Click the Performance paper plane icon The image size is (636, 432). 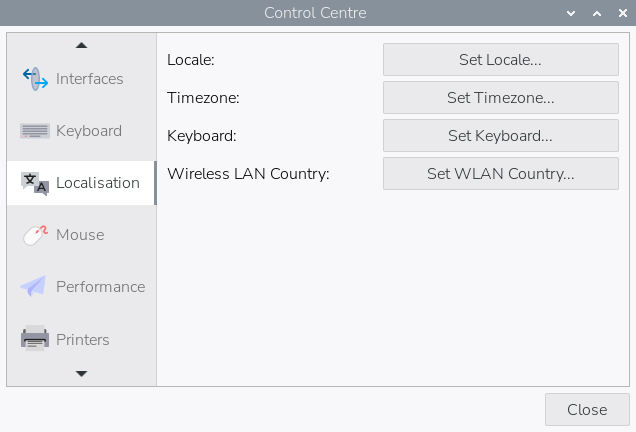tap(34, 287)
